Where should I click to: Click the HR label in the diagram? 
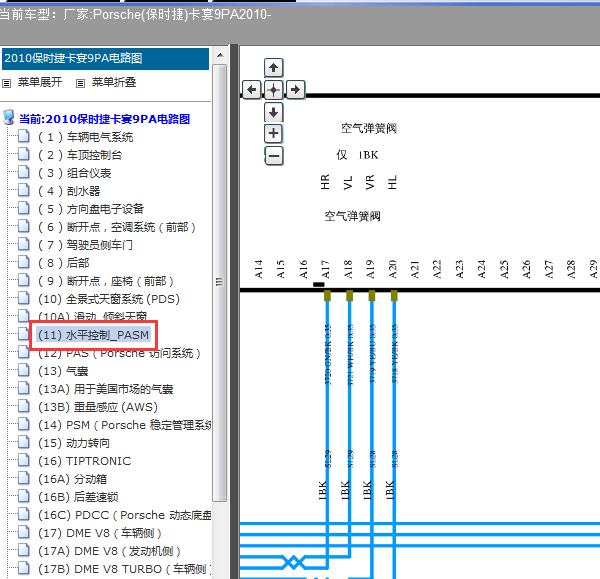coord(325,182)
